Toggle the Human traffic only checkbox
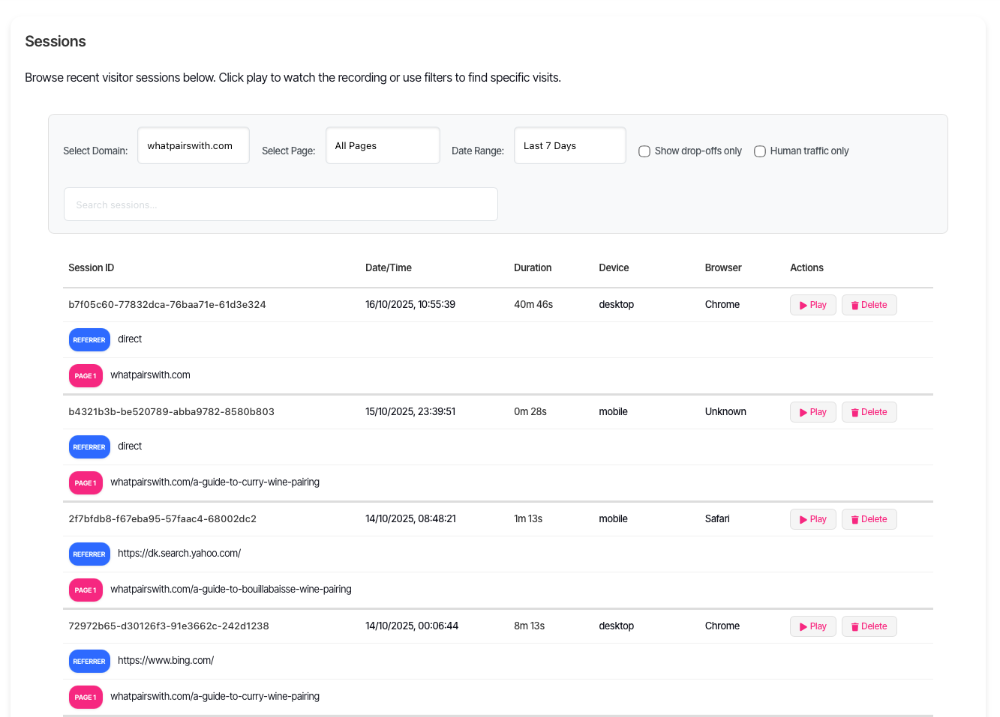Viewport: 1000px width, 717px height. (760, 151)
